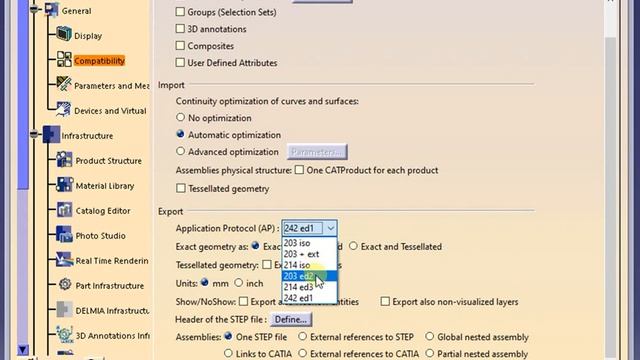Image resolution: width=640 pixels, height=360 pixels.
Task: Click the Devices and Virtual icon
Action: click(64, 109)
